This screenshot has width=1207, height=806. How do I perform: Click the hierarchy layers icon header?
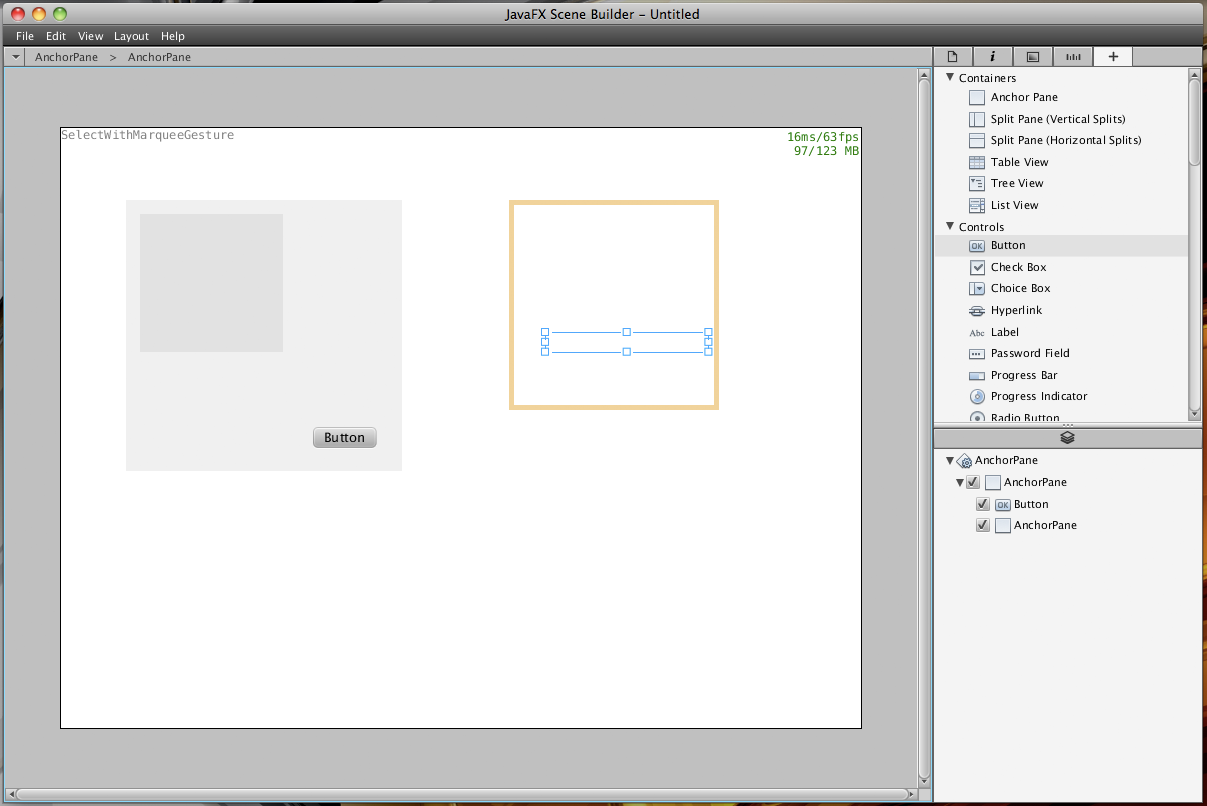(x=1067, y=438)
